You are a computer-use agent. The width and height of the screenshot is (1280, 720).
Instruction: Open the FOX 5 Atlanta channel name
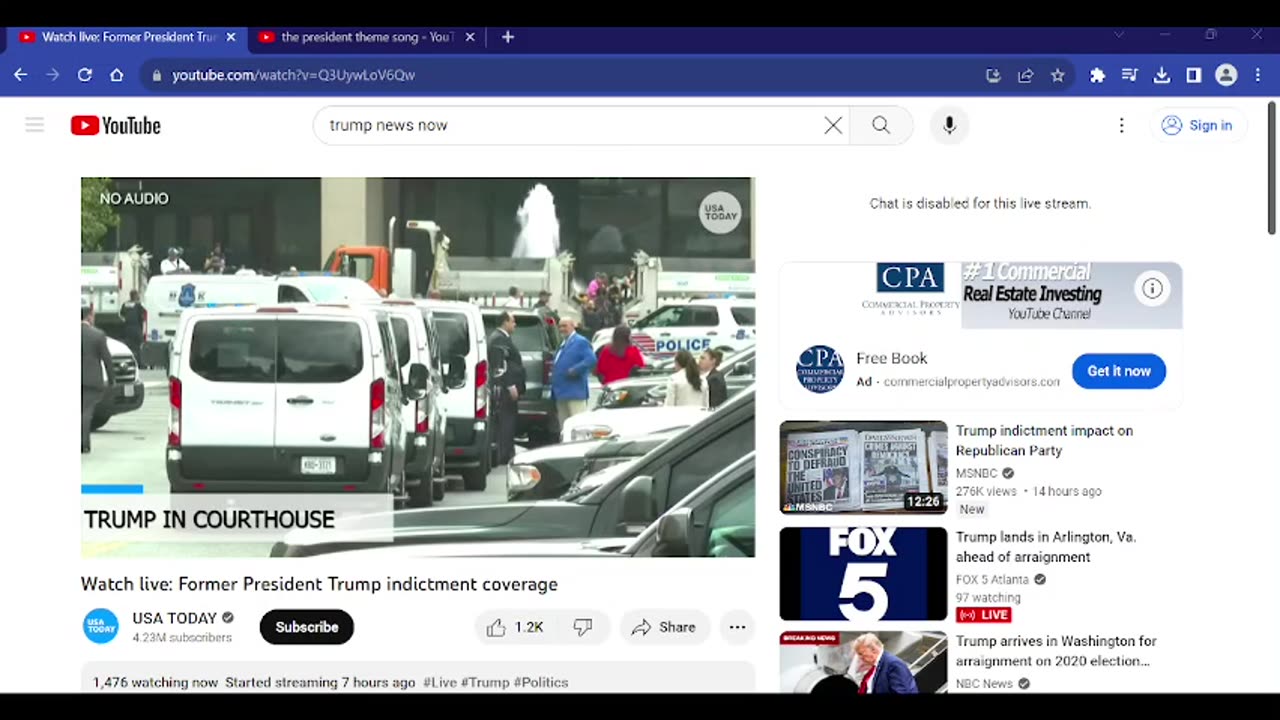[993, 579]
